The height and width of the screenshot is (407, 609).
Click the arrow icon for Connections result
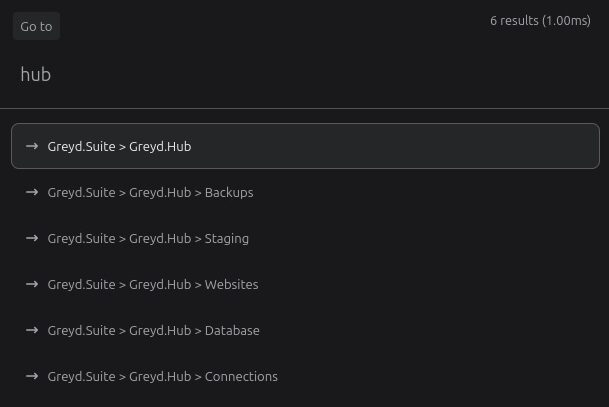point(32,376)
